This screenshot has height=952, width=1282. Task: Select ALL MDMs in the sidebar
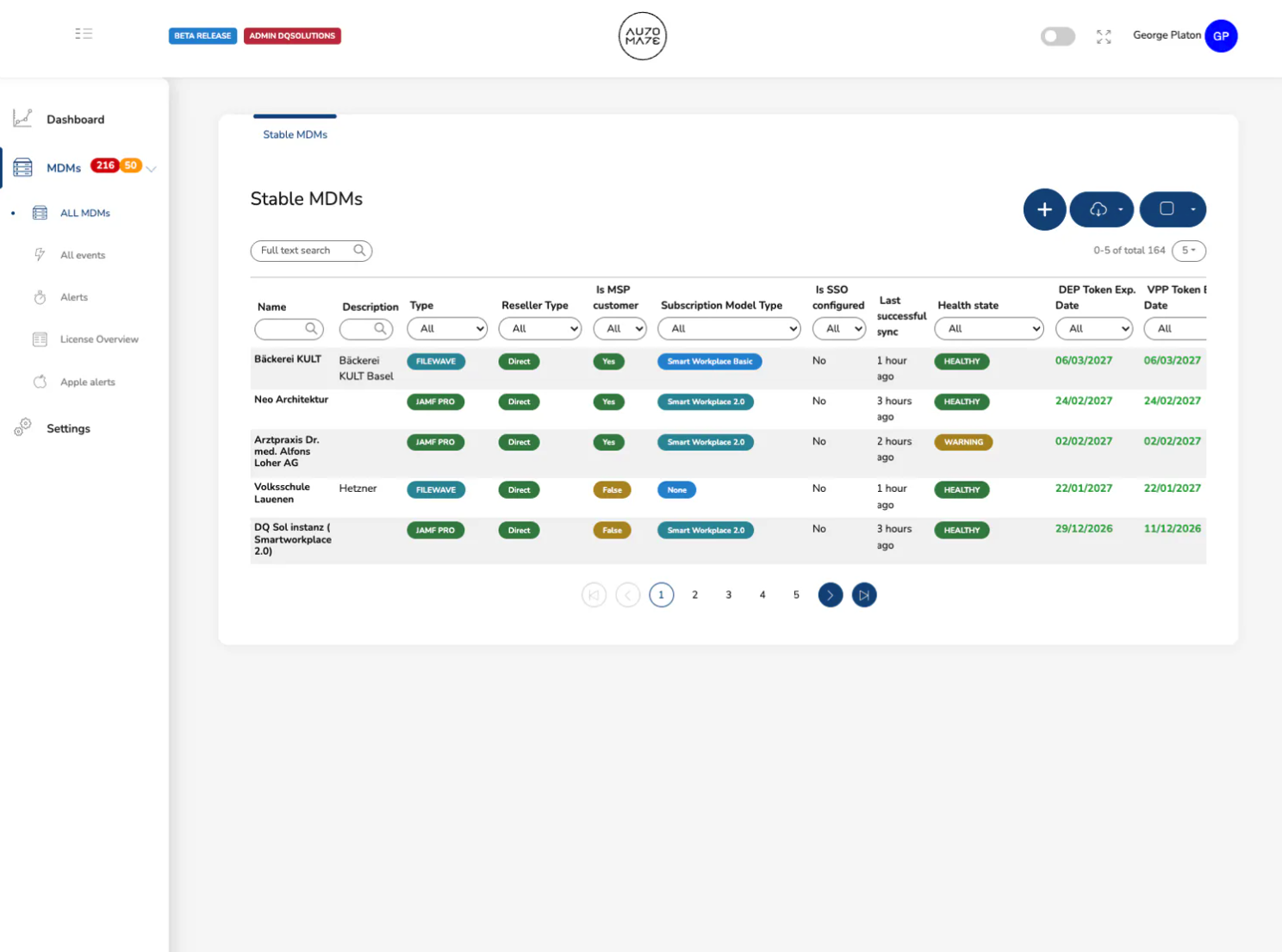[85, 213]
